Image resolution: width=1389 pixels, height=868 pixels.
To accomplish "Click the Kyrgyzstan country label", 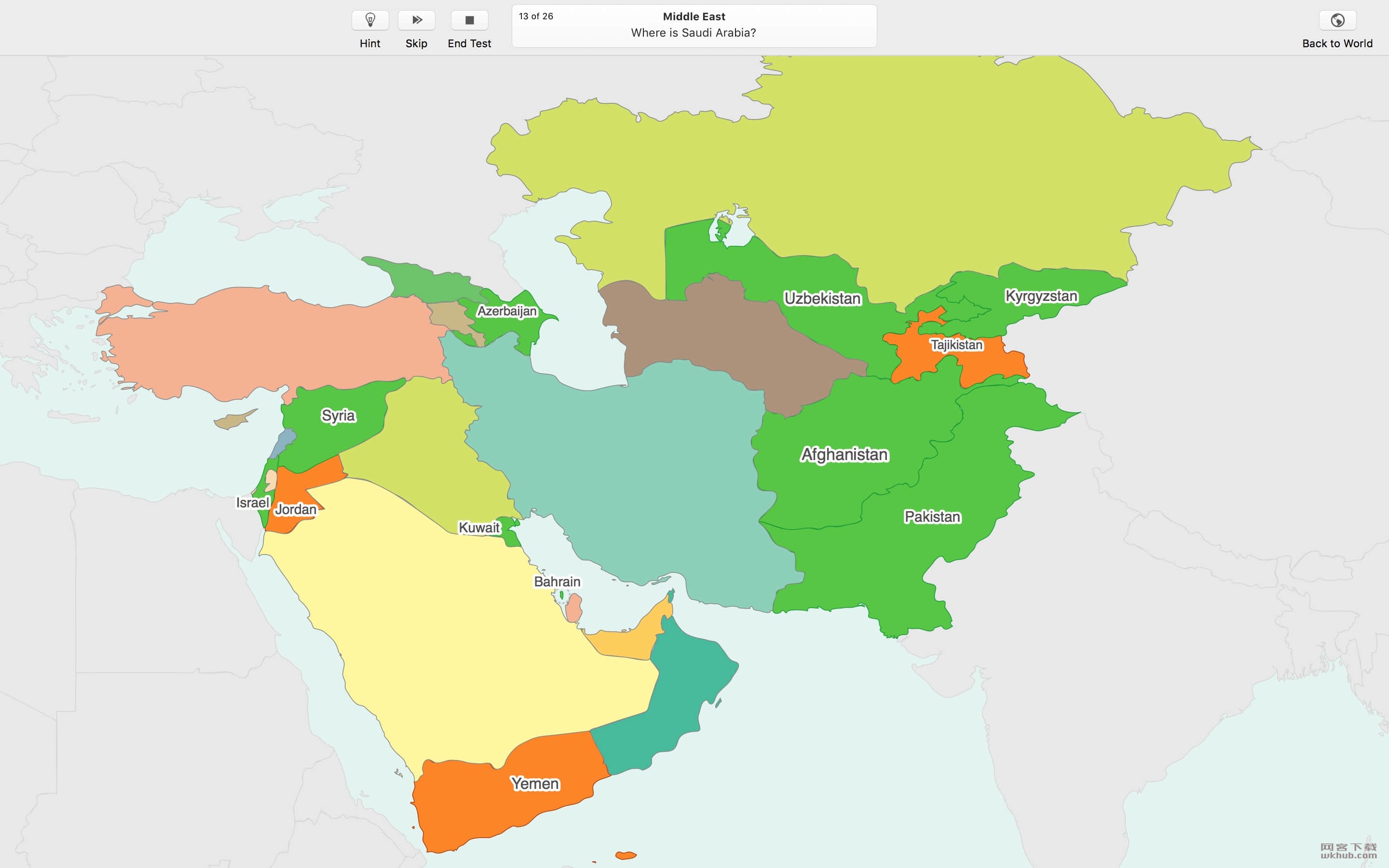I will click(x=1041, y=296).
